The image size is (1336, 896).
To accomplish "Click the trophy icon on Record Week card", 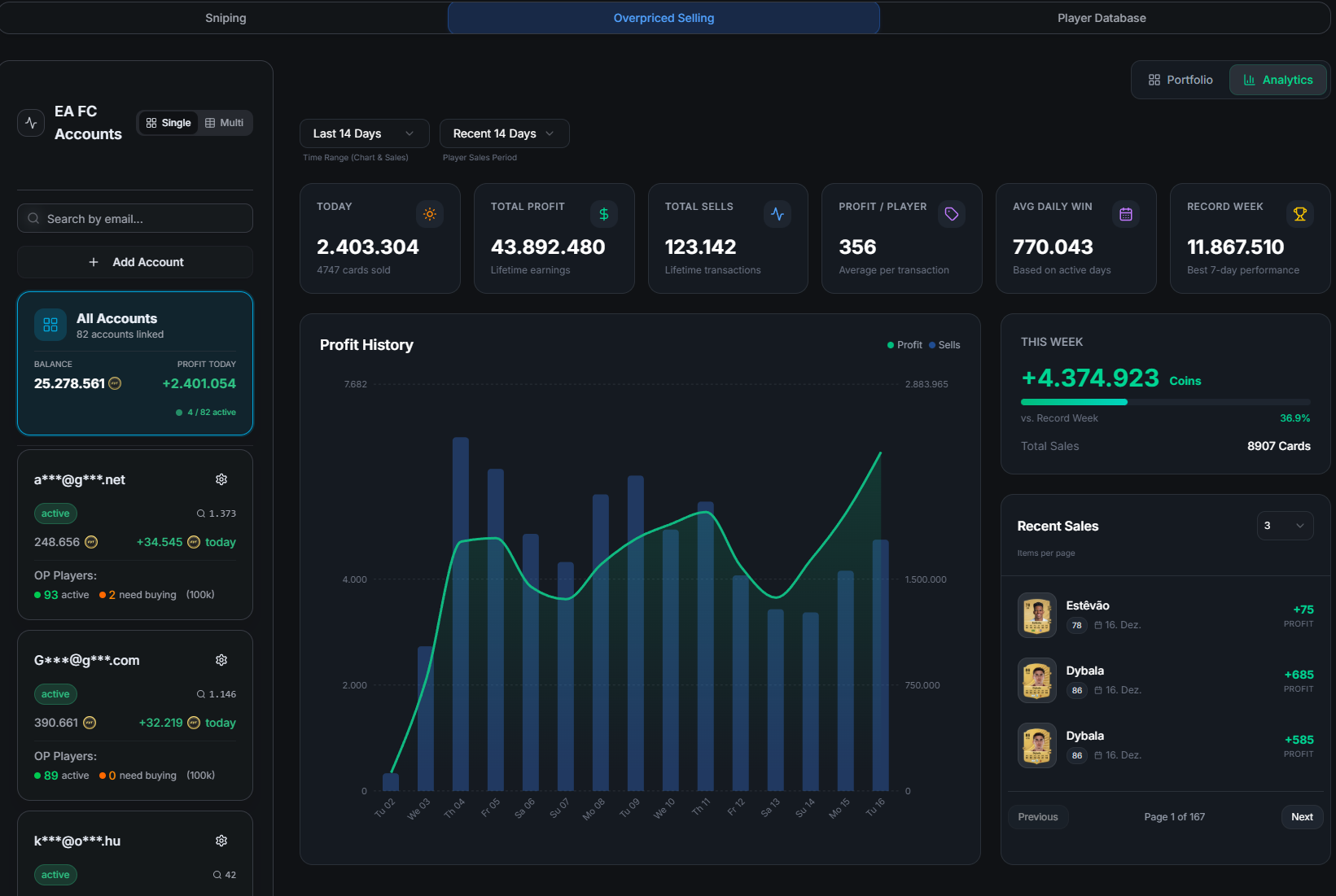I will pyautogui.click(x=1299, y=214).
